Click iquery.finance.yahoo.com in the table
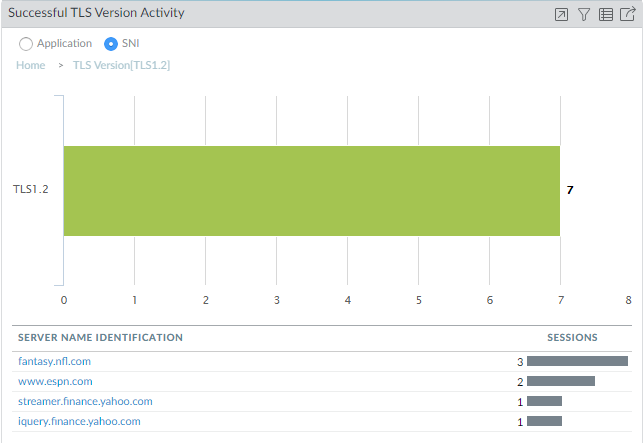644x443 pixels. click(79, 421)
